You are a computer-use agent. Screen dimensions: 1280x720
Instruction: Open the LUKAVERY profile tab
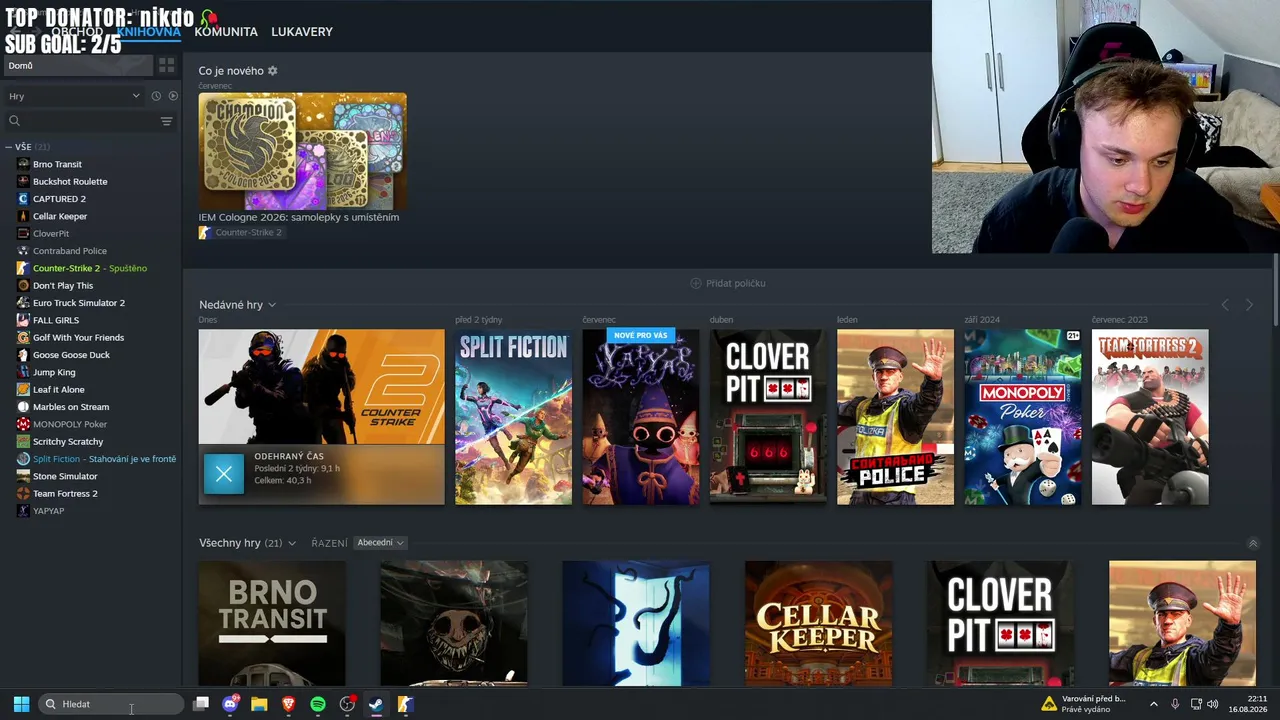(302, 32)
